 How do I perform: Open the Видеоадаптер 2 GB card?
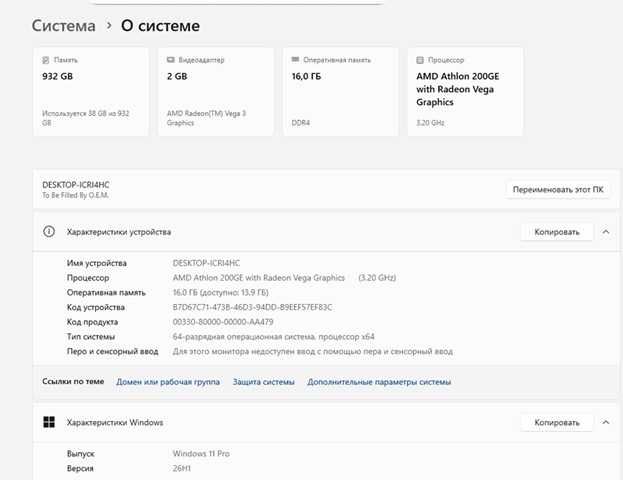[x=216, y=92]
